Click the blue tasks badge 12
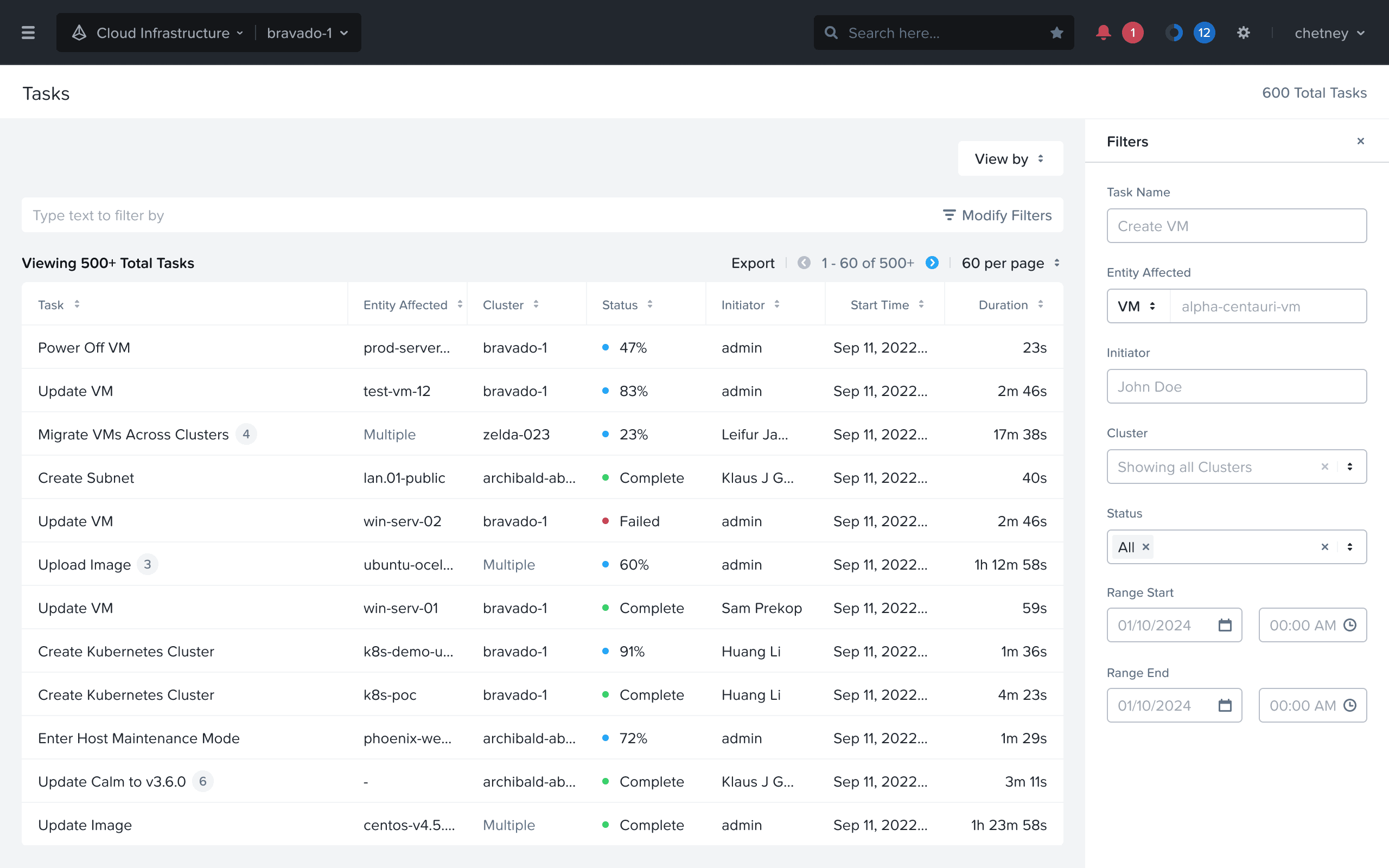Image resolution: width=1389 pixels, height=868 pixels. point(1204,33)
